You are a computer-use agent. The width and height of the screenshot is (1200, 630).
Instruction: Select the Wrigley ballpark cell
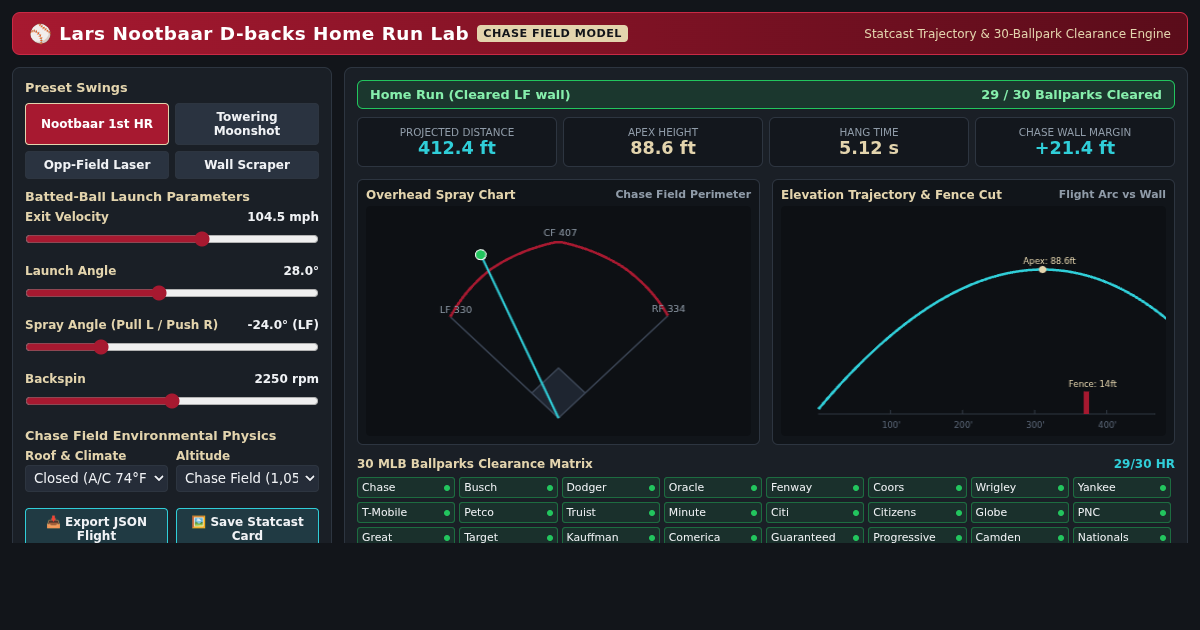(1019, 488)
